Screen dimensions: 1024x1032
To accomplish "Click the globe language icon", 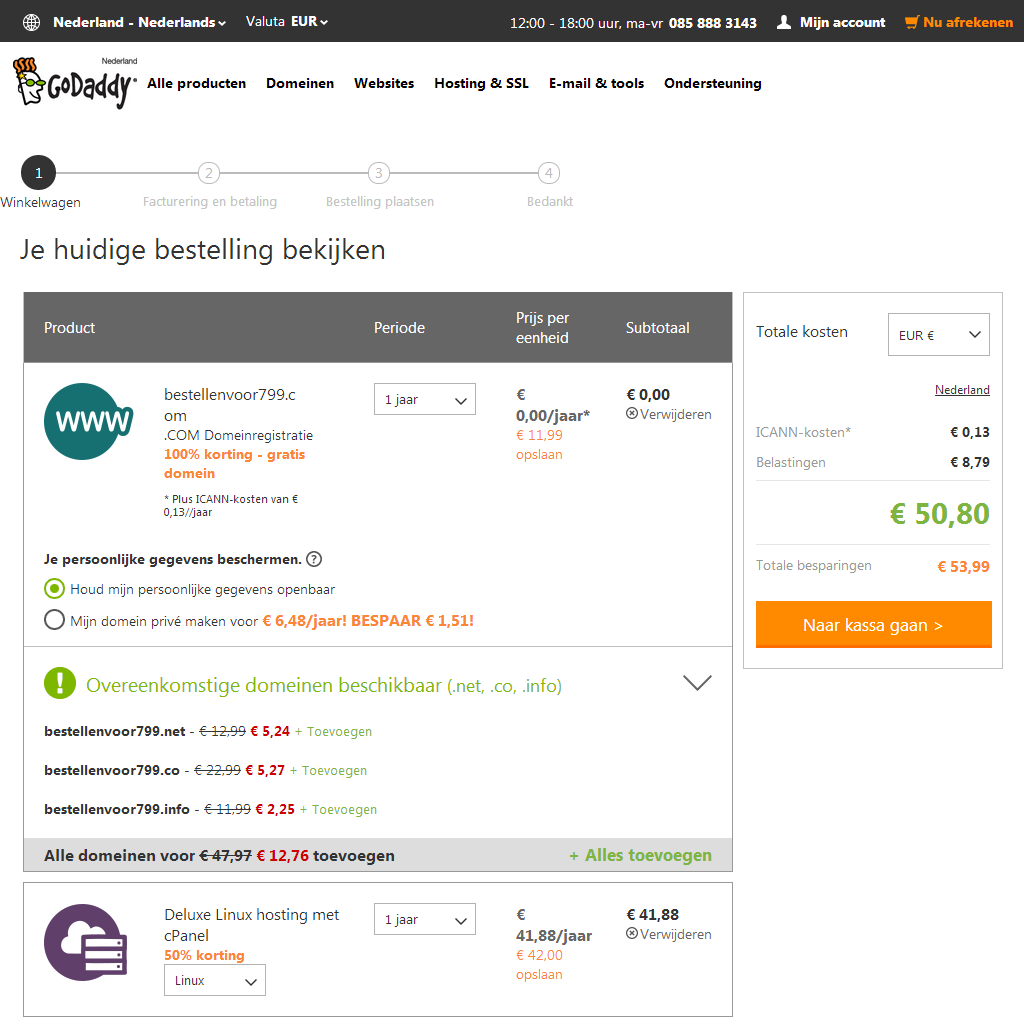I will tap(31, 22).
